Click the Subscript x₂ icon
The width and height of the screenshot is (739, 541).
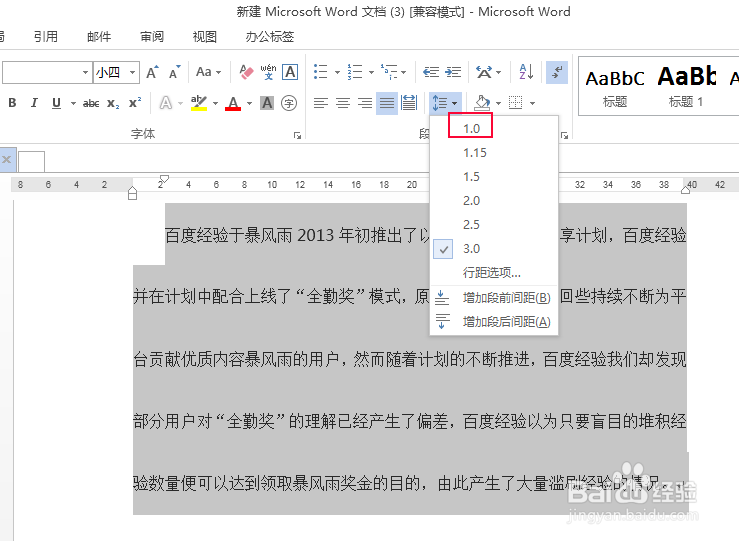113,103
